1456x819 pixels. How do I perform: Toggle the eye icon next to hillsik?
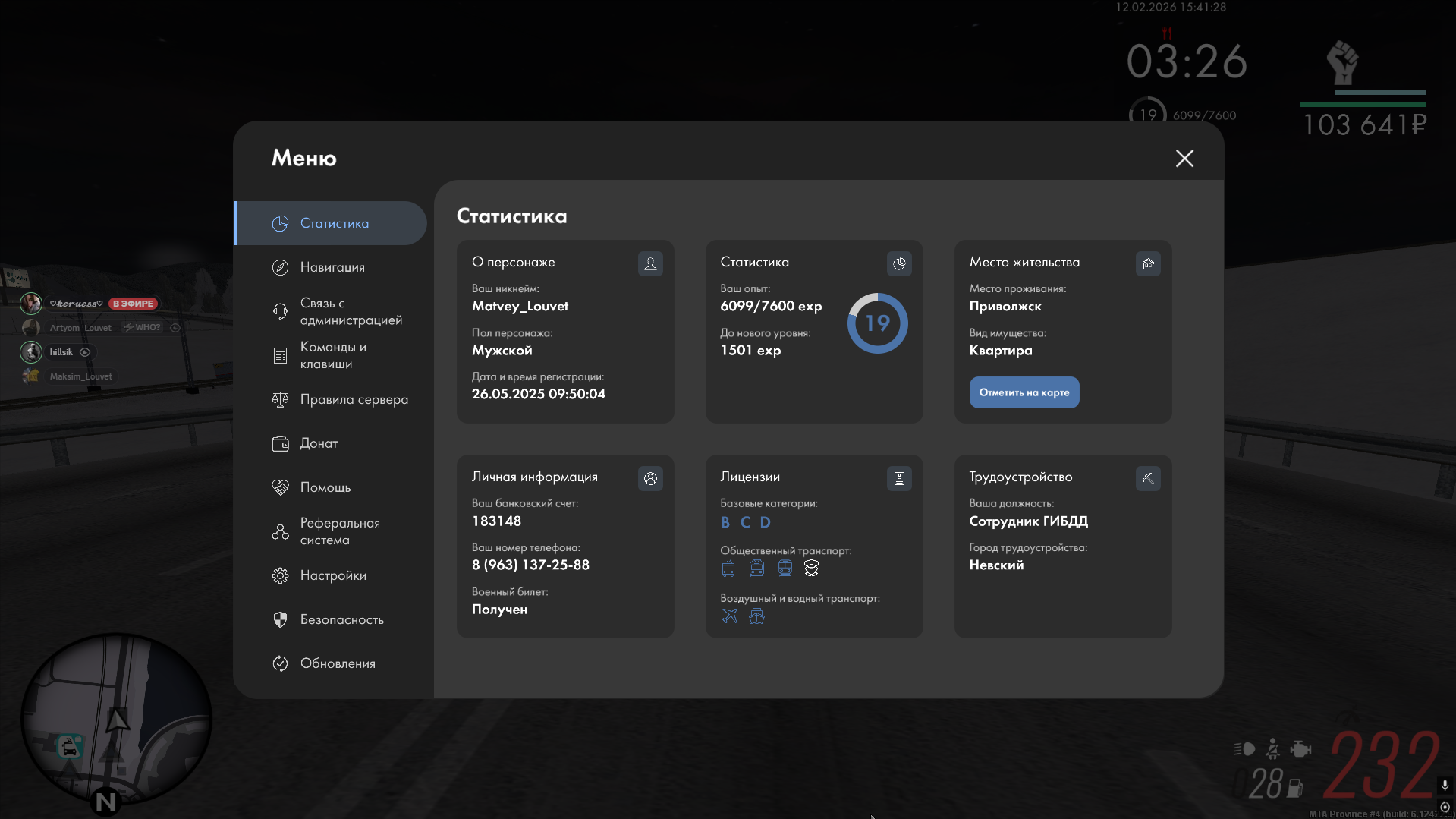[x=85, y=352]
